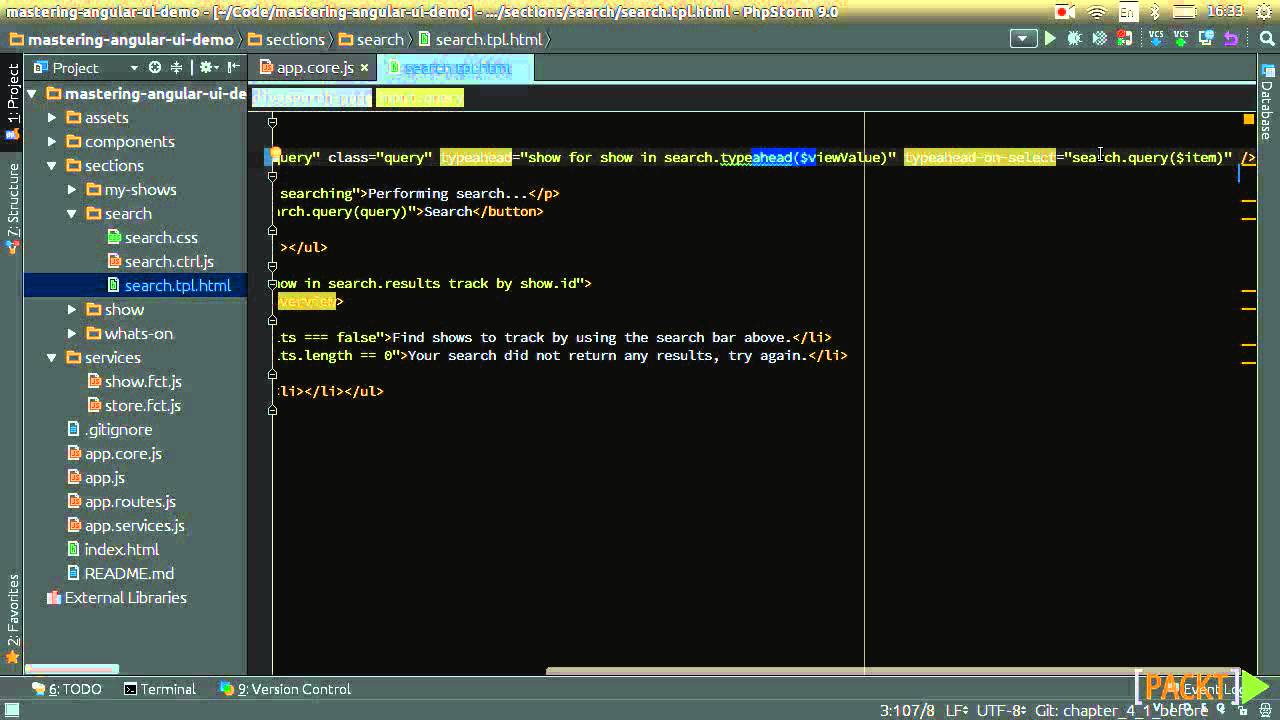The height and width of the screenshot is (720, 1280).
Task: Open the 2: Favorites side tab
Action: coord(12,620)
